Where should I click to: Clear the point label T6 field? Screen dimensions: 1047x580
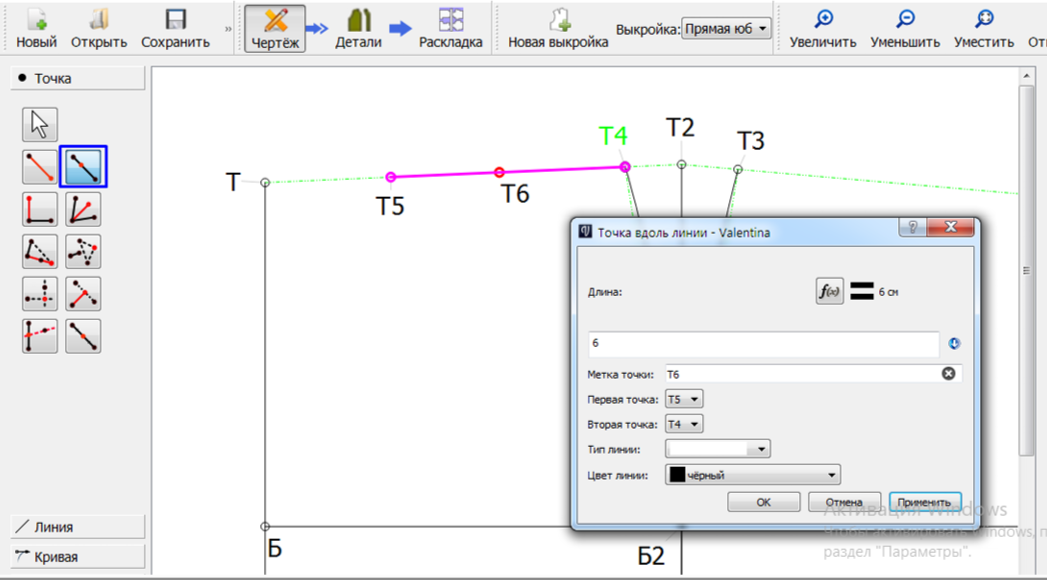pyautogui.click(x=948, y=374)
